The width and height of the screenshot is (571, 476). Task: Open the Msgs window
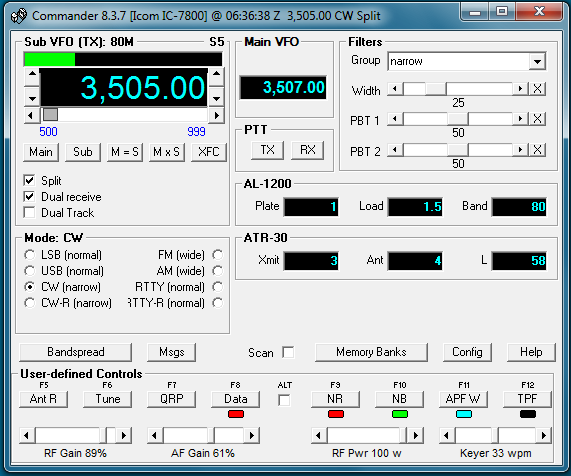point(172,352)
